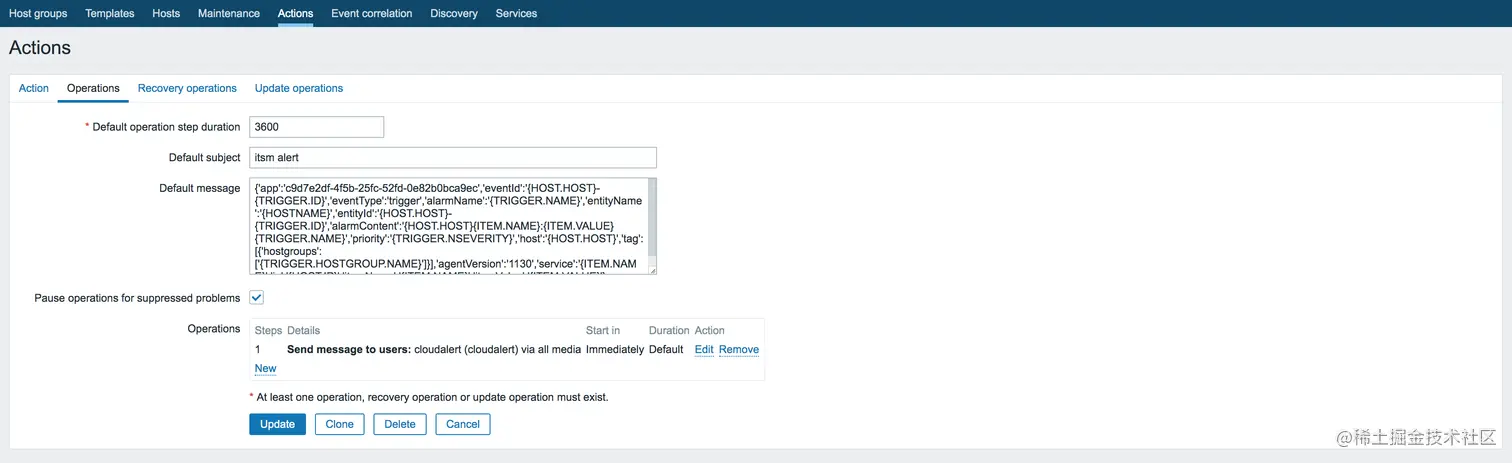Image resolution: width=1512 pixels, height=463 pixels.
Task: Click the 'Default' duration value
Action: (x=666, y=349)
